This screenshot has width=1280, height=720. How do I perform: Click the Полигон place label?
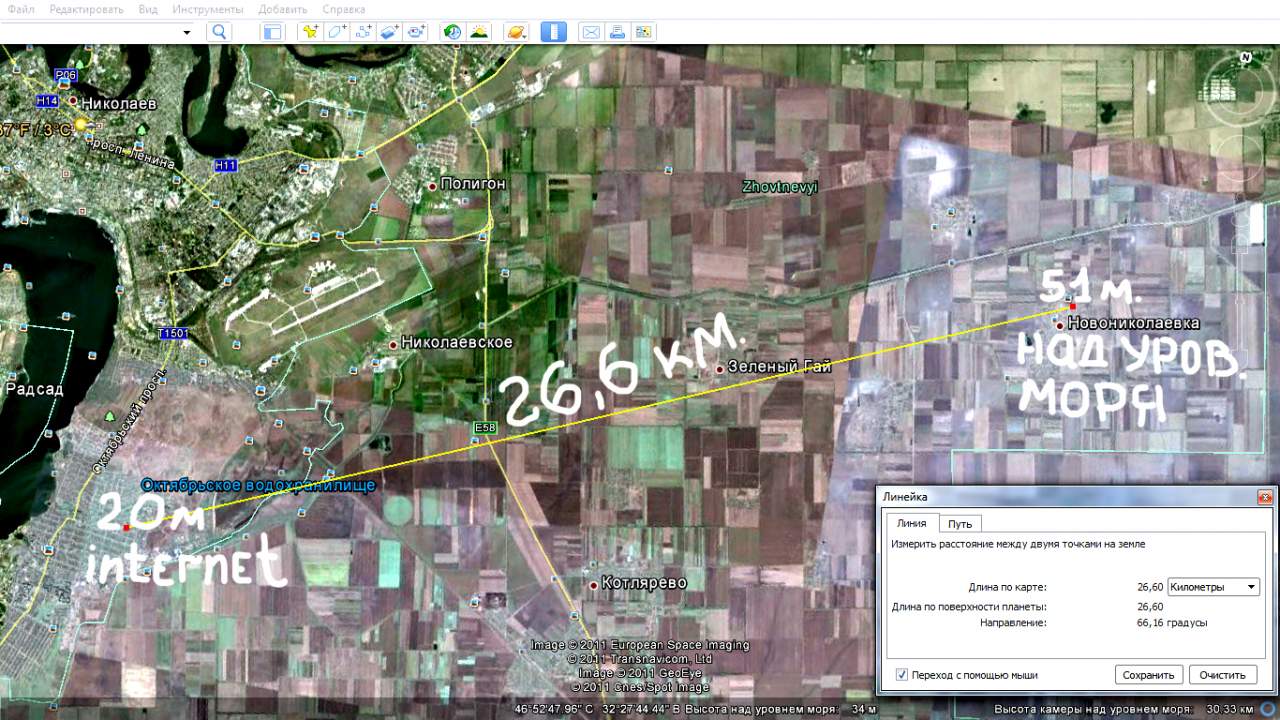(473, 184)
